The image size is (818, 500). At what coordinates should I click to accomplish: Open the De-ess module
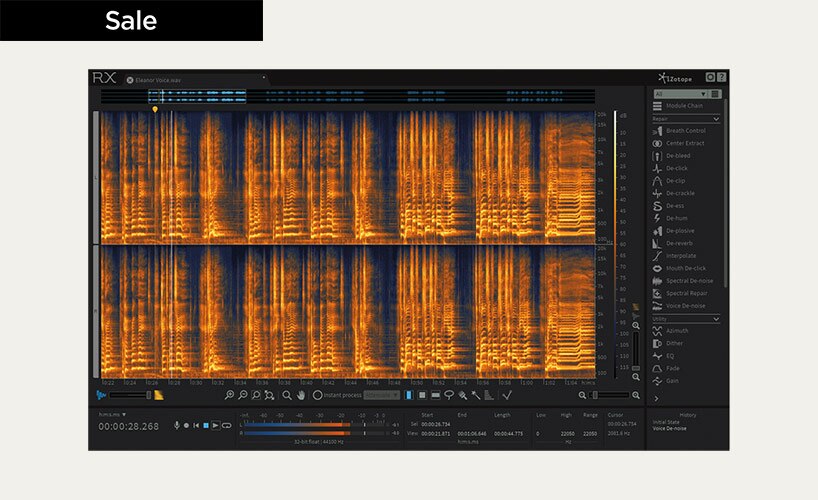click(668, 206)
